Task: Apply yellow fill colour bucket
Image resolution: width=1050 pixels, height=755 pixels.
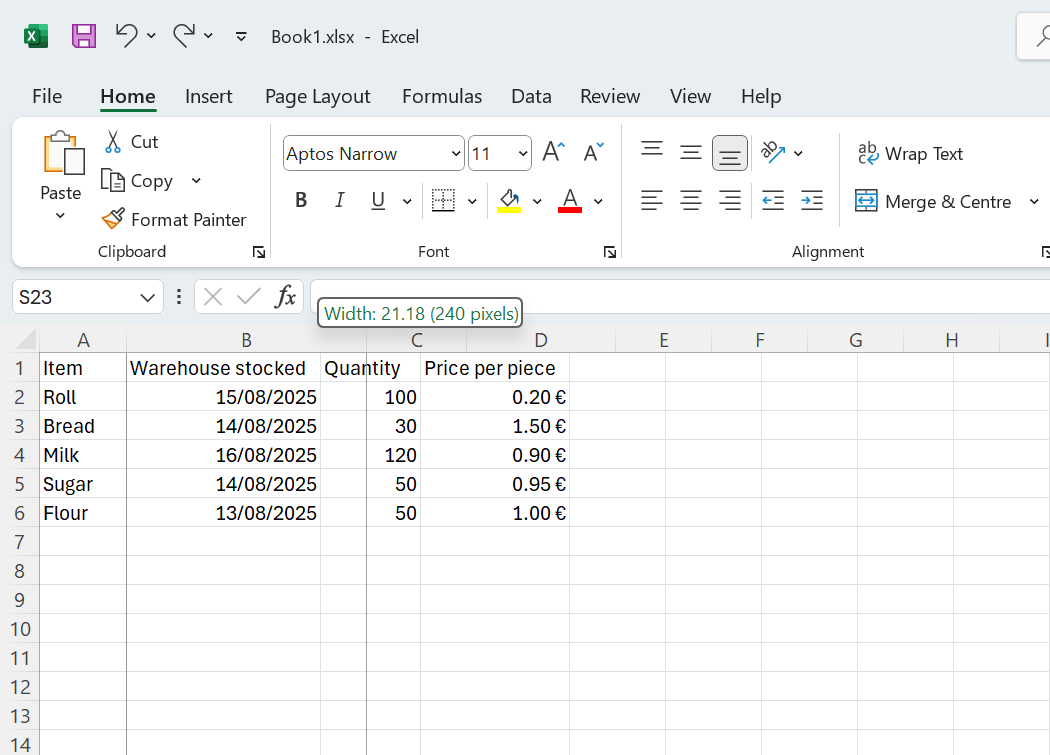Action: click(x=509, y=200)
